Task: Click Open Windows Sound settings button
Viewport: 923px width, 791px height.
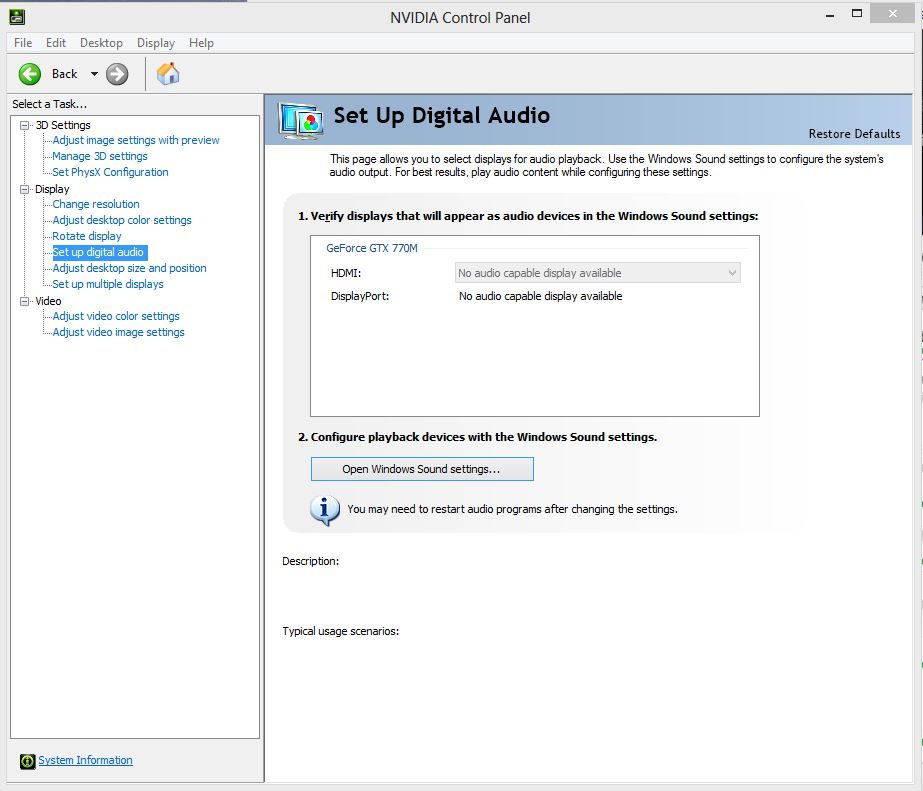Action: click(x=422, y=469)
